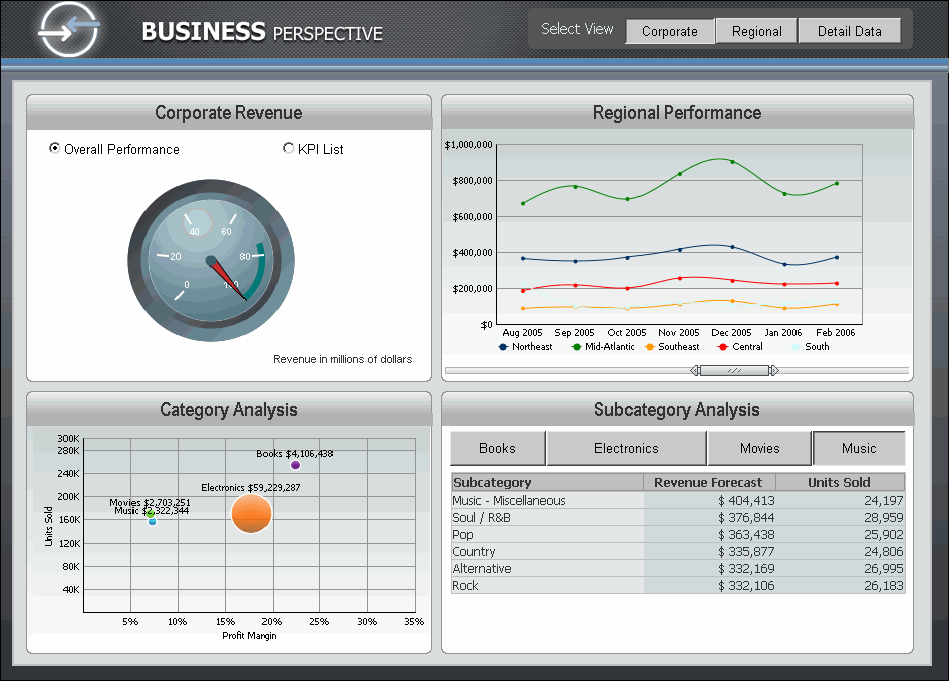Click the Books $4,106,438 bubble label
Viewport: 949px width, 681px height.
pos(294,453)
